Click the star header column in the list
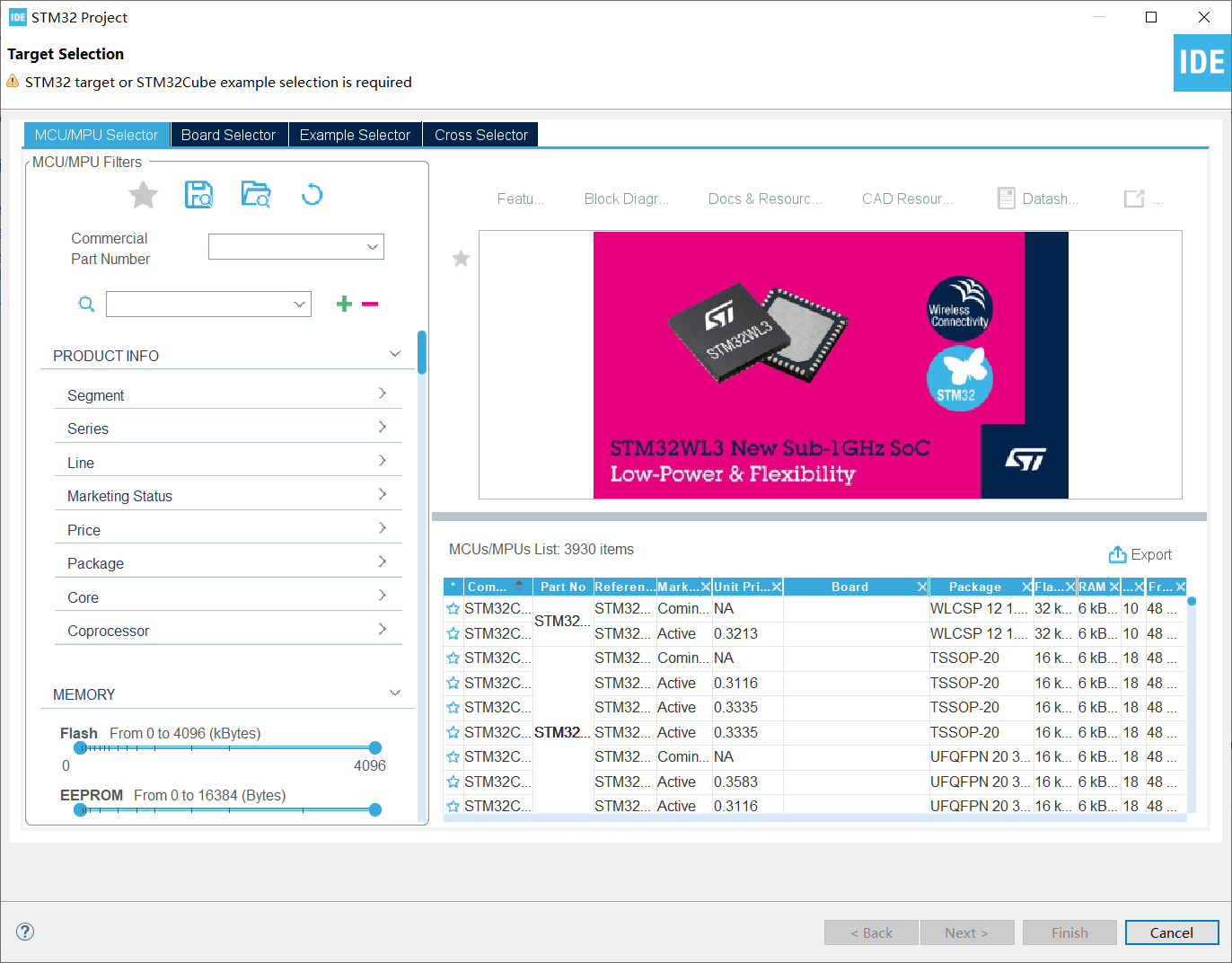 click(453, 587)
